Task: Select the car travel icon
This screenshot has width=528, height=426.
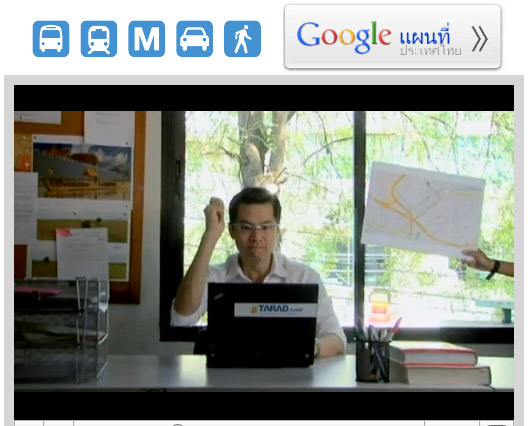Action: (194, 39)
